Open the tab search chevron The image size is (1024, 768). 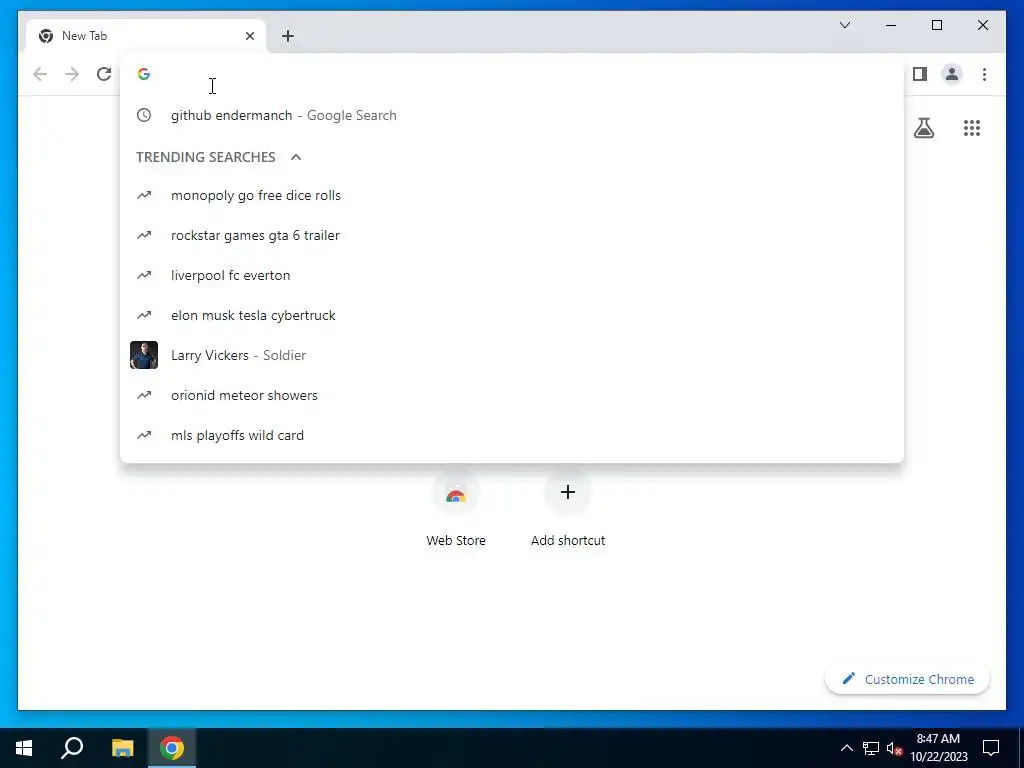click(x=844, y=25)
